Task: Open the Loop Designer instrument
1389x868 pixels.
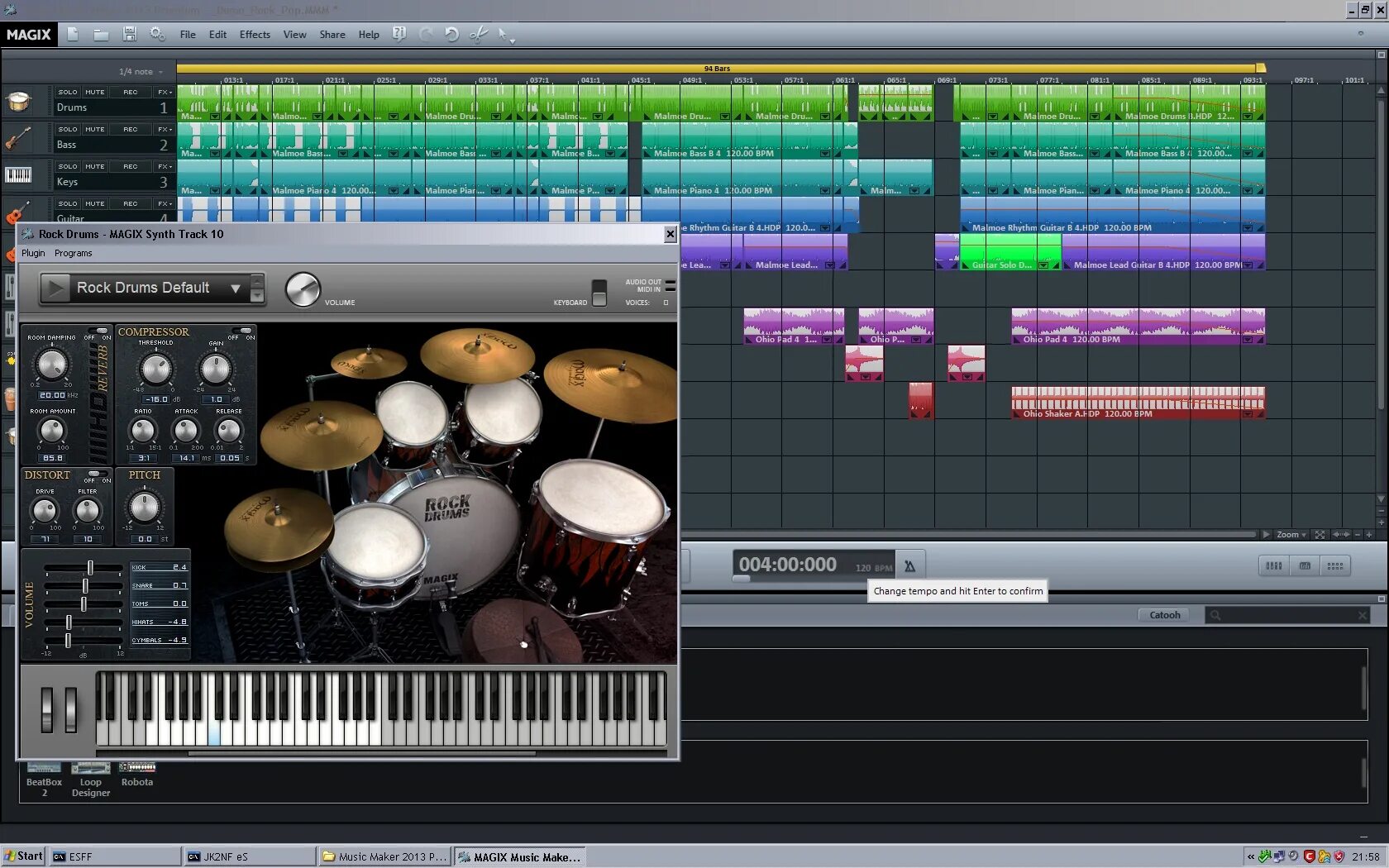Action: pyautogui.click(x=91, y=780)
